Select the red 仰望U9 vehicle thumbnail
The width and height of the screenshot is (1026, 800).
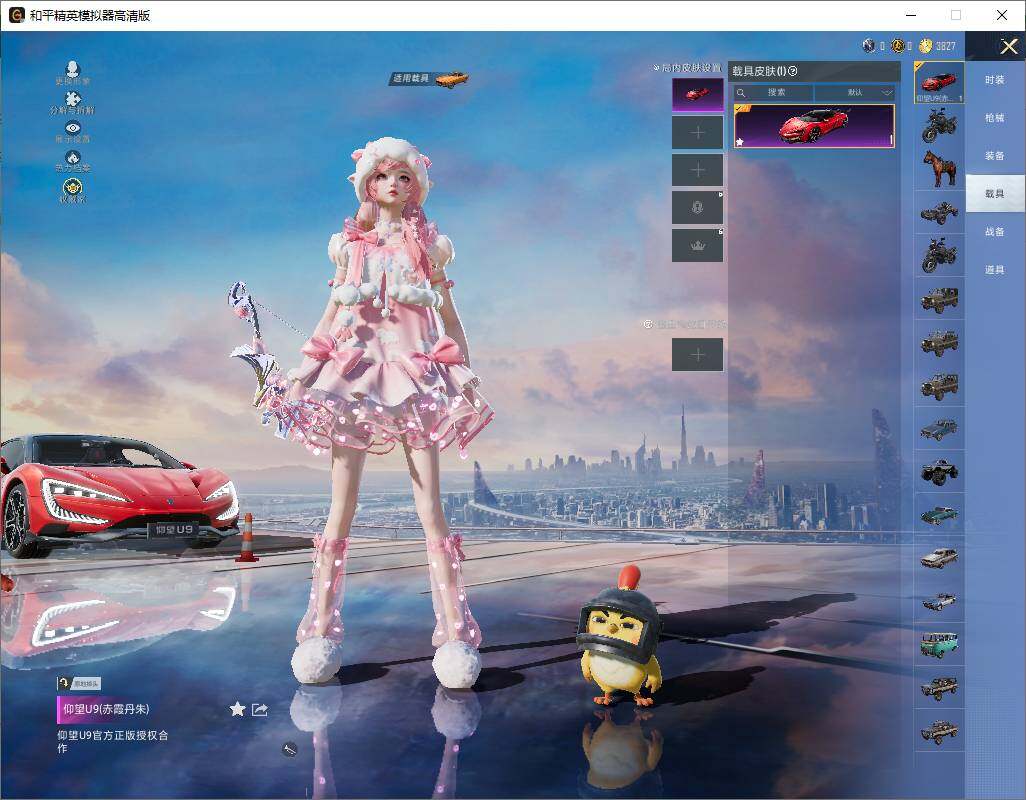[x=939, y=82]
